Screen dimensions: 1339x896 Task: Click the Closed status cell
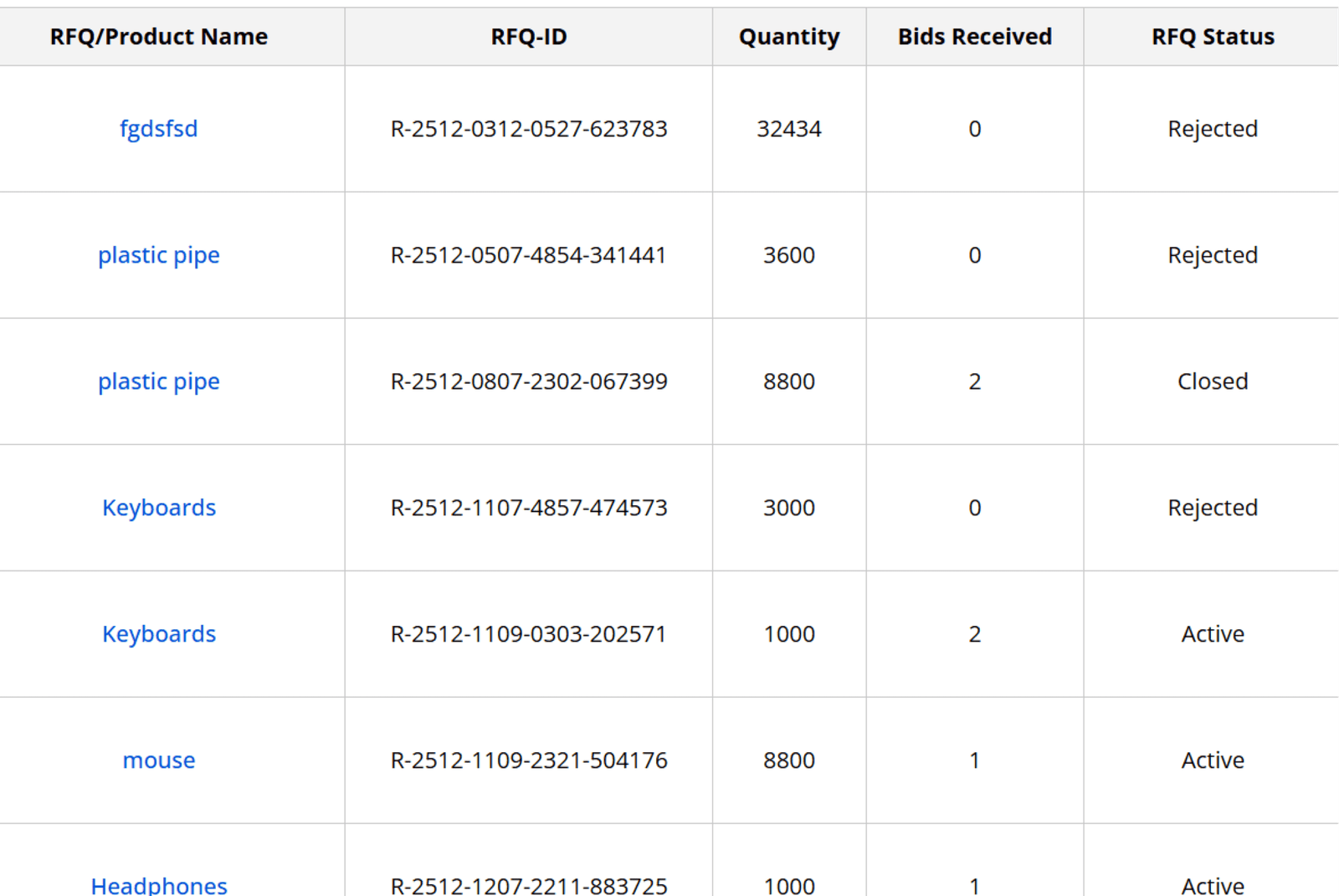(1212, 381)
